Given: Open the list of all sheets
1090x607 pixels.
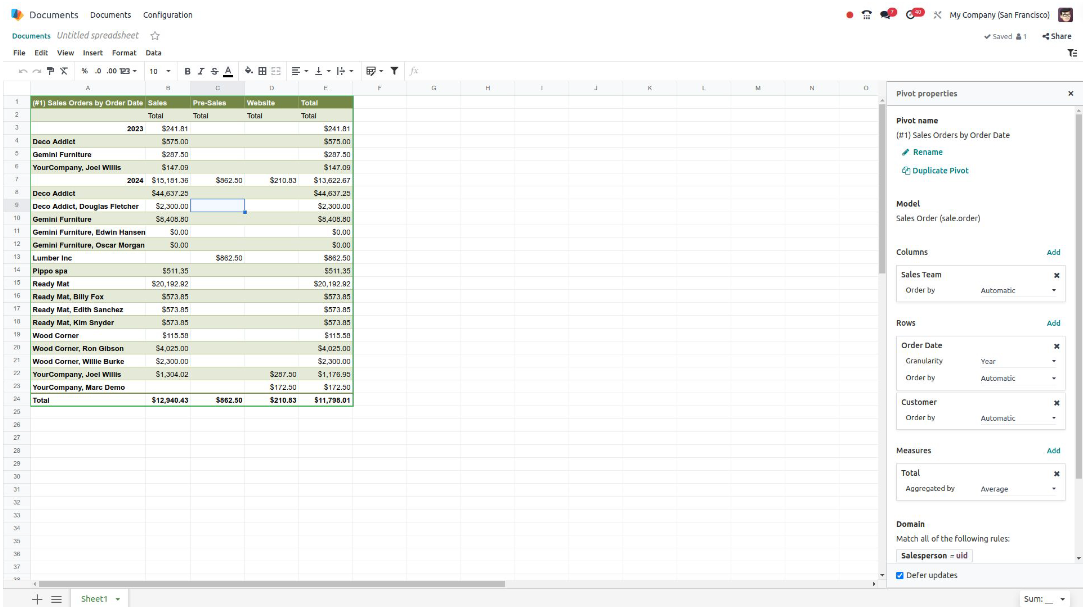Looking at the screenshot, I should tap(56, 599).
